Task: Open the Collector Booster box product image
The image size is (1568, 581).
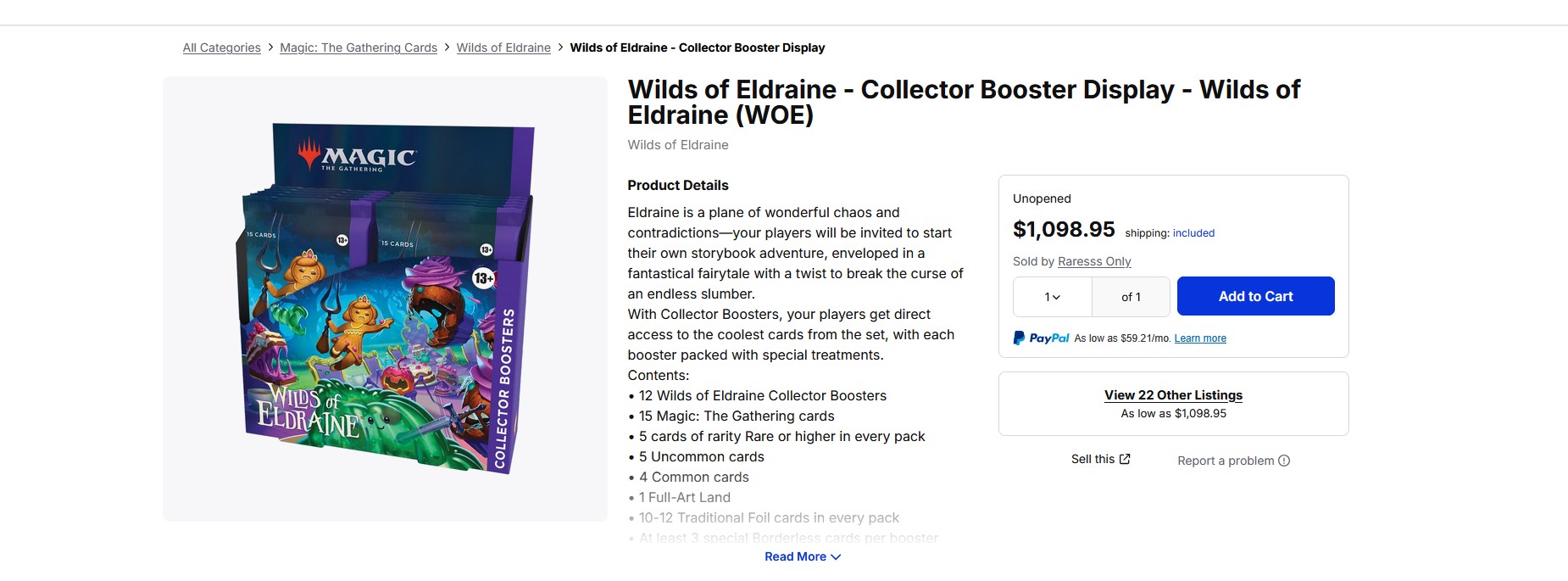Action: tap(385, 299)
